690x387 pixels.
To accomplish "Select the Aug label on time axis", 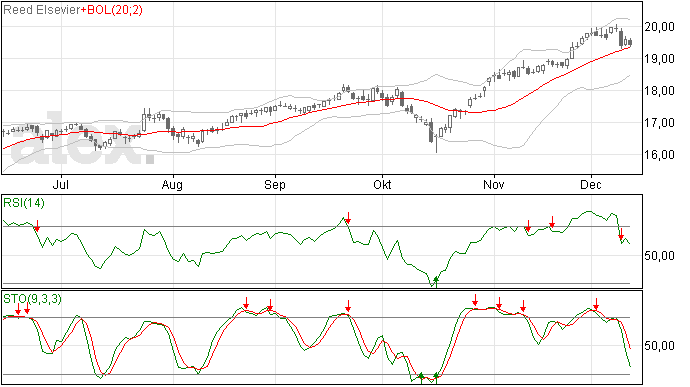I will 172,184.
